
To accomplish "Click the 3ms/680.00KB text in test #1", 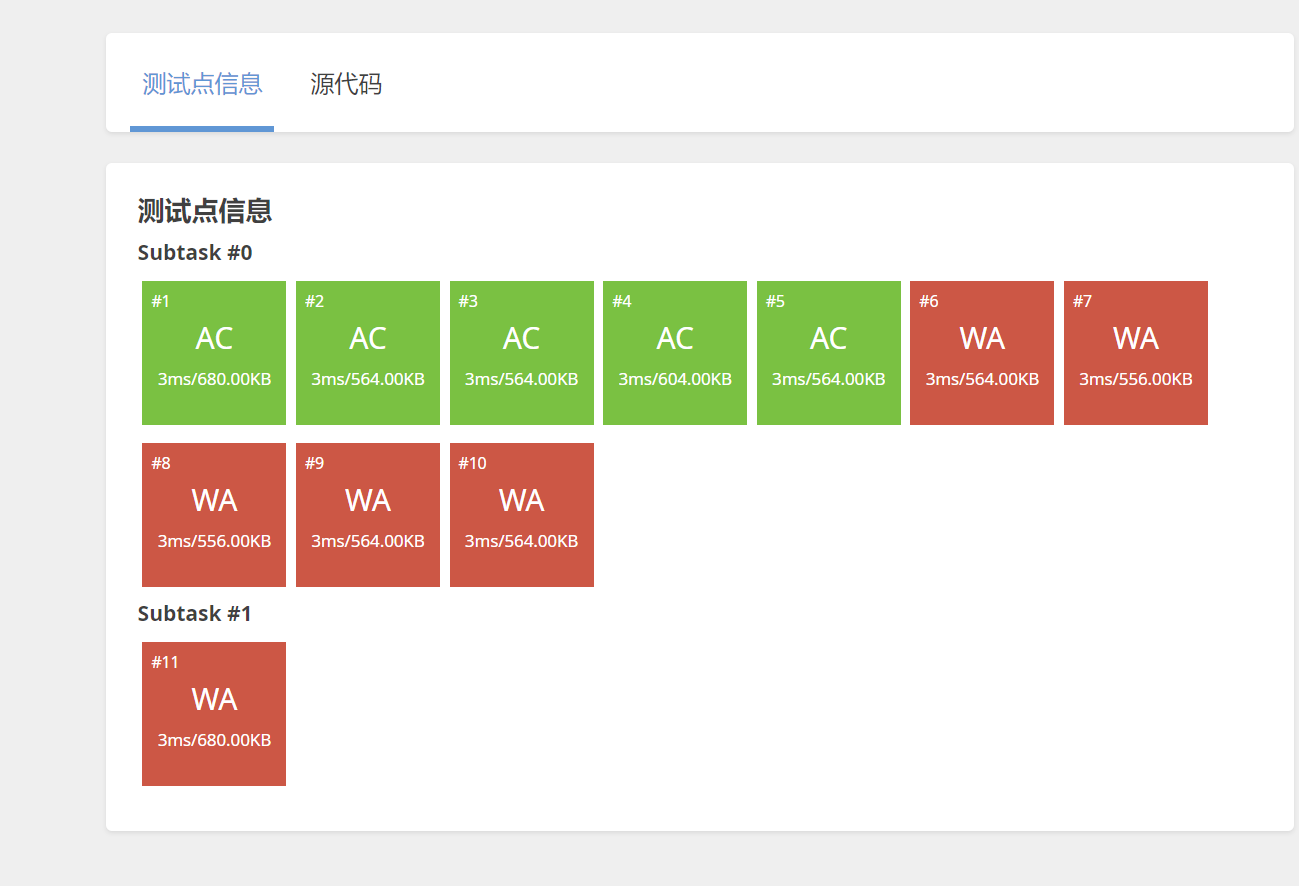I will (x=214, y=380).
